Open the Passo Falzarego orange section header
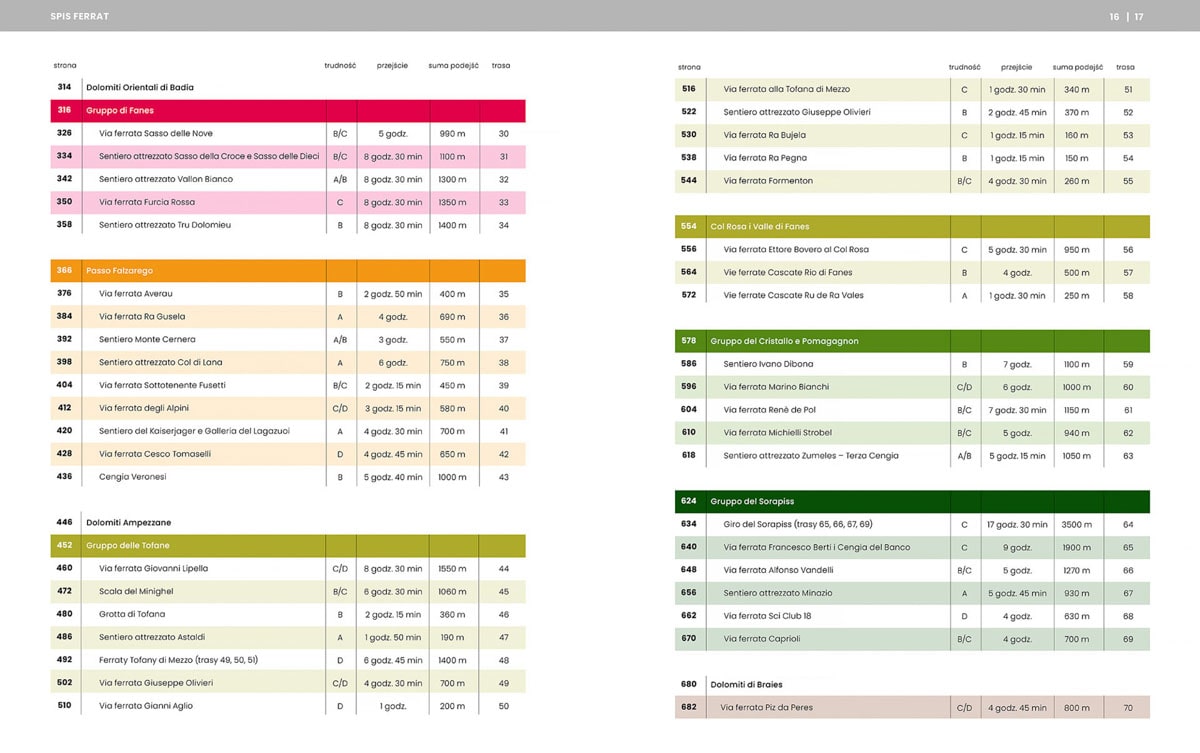 tap(119, 271)
